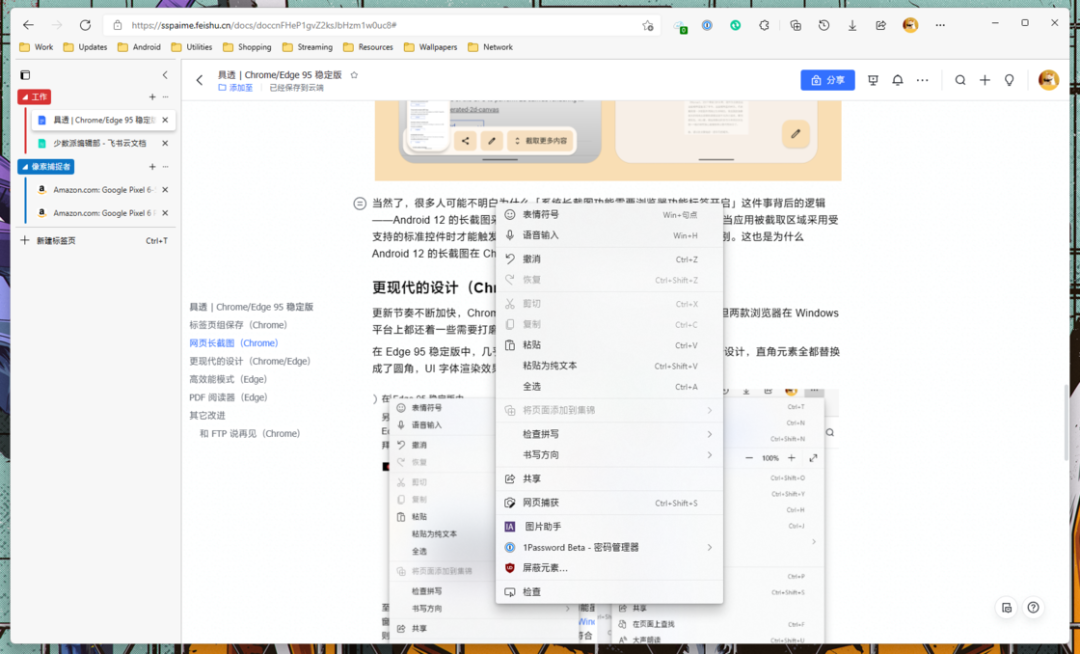Image resolution: width=1080 pixels, height=654 pixels.
Task: Choose 撤消 from context menu
Action: click(610, 260)
